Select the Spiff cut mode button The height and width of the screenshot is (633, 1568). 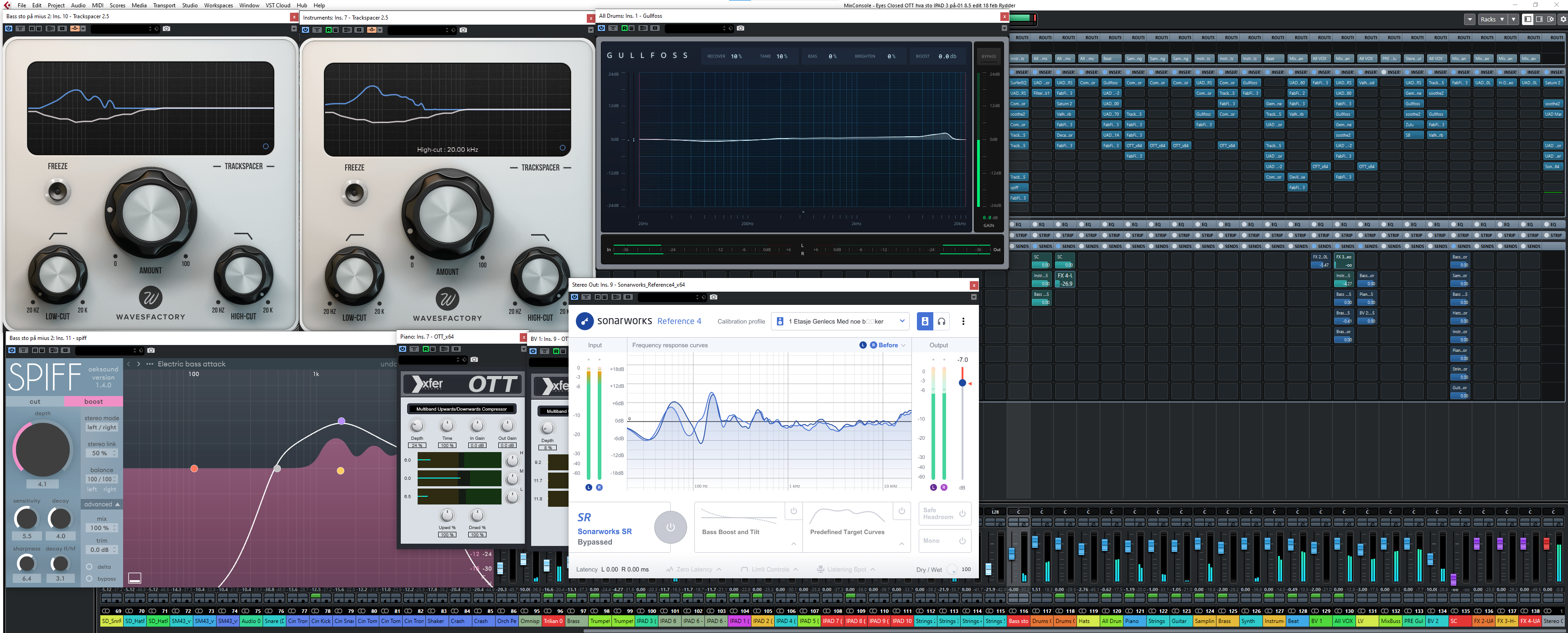[35, 401]
